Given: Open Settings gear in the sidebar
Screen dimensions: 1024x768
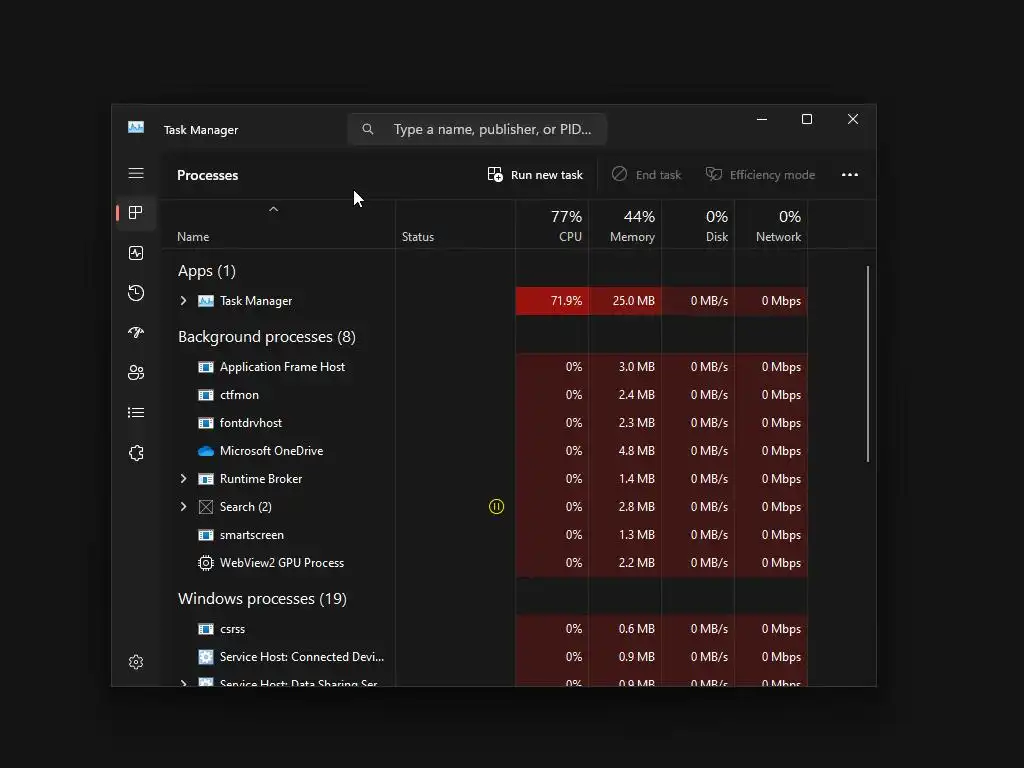Looking at the screenshot, I should [136, 662].
